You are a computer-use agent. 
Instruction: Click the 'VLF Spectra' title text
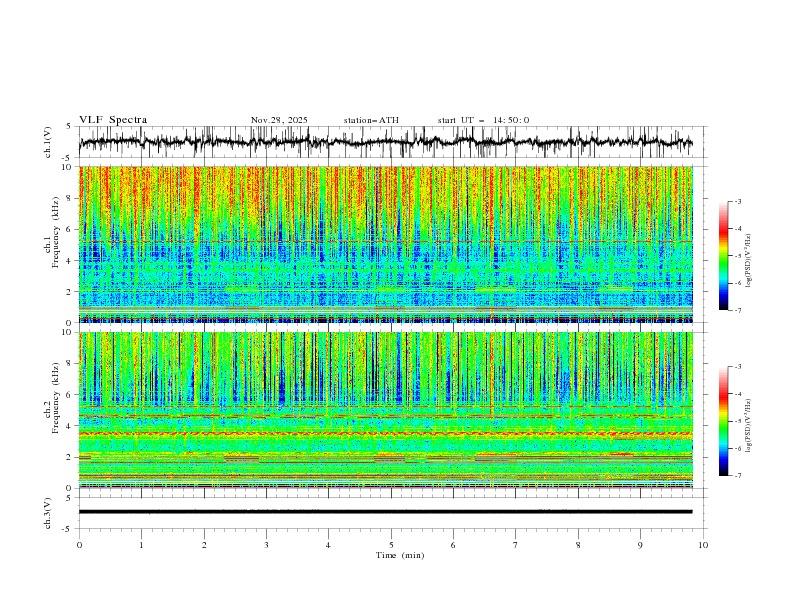pos(113,120)
